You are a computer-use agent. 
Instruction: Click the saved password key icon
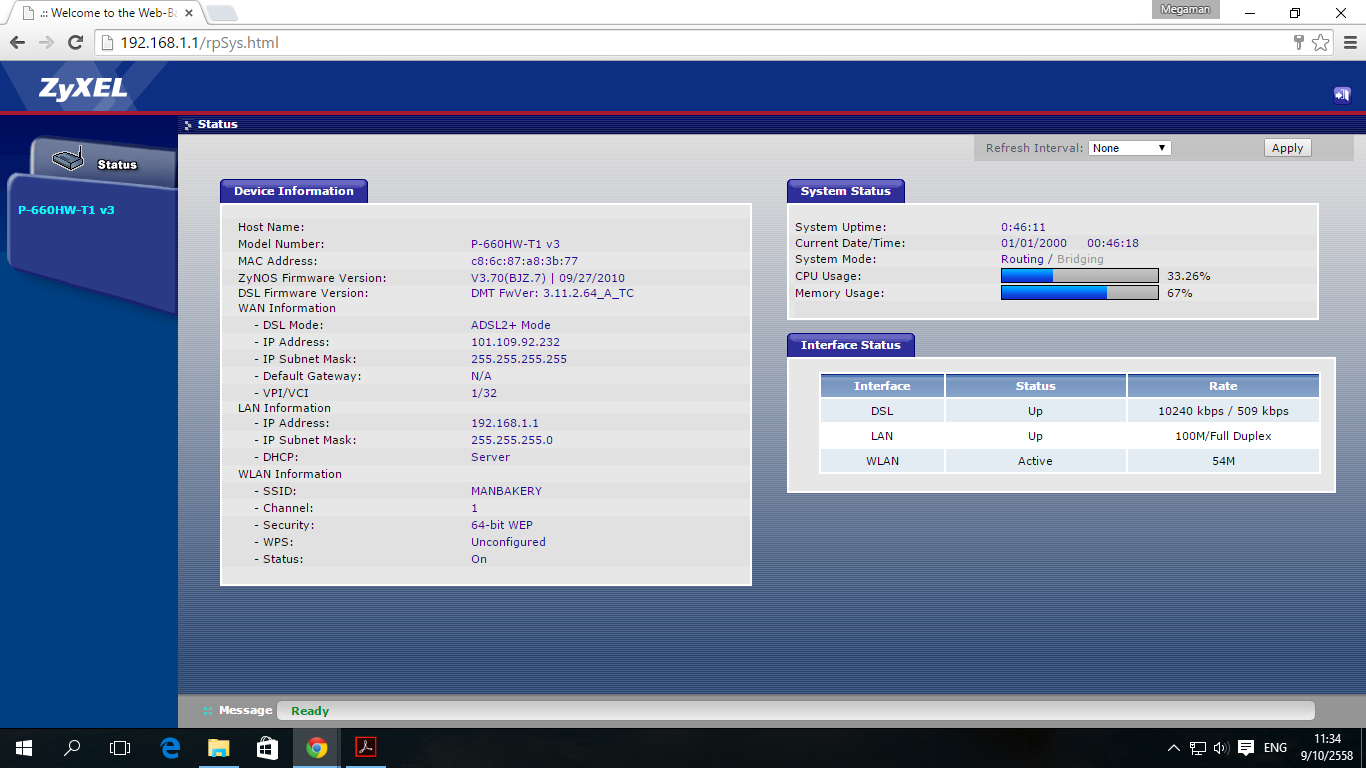pyautogui.click(x=1299, y=42)
